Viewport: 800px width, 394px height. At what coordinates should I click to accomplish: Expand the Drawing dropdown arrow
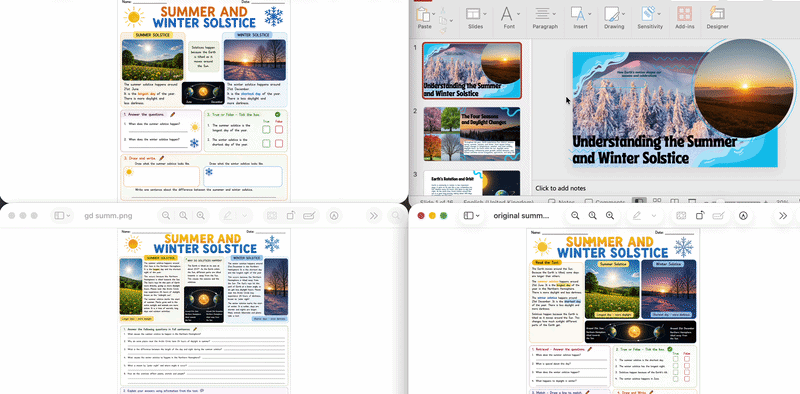(x=624, y=14)
